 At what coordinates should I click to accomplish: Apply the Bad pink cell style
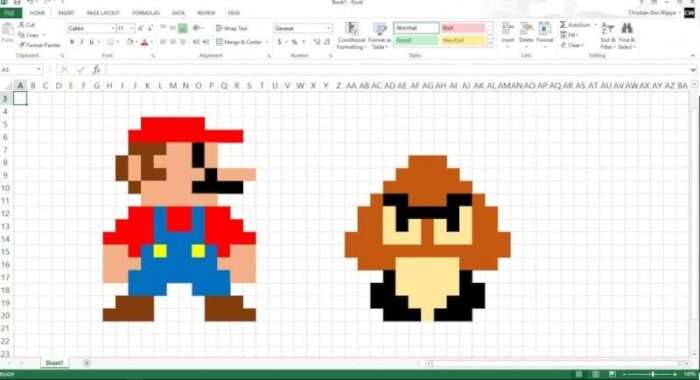coord(463,28)
